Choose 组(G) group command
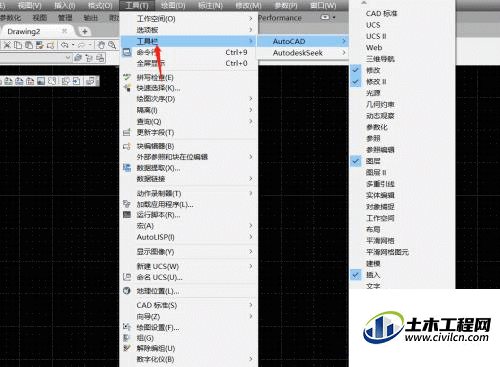Screen dimensions: 500x367 pyautogui.click(x=188, y=338)
